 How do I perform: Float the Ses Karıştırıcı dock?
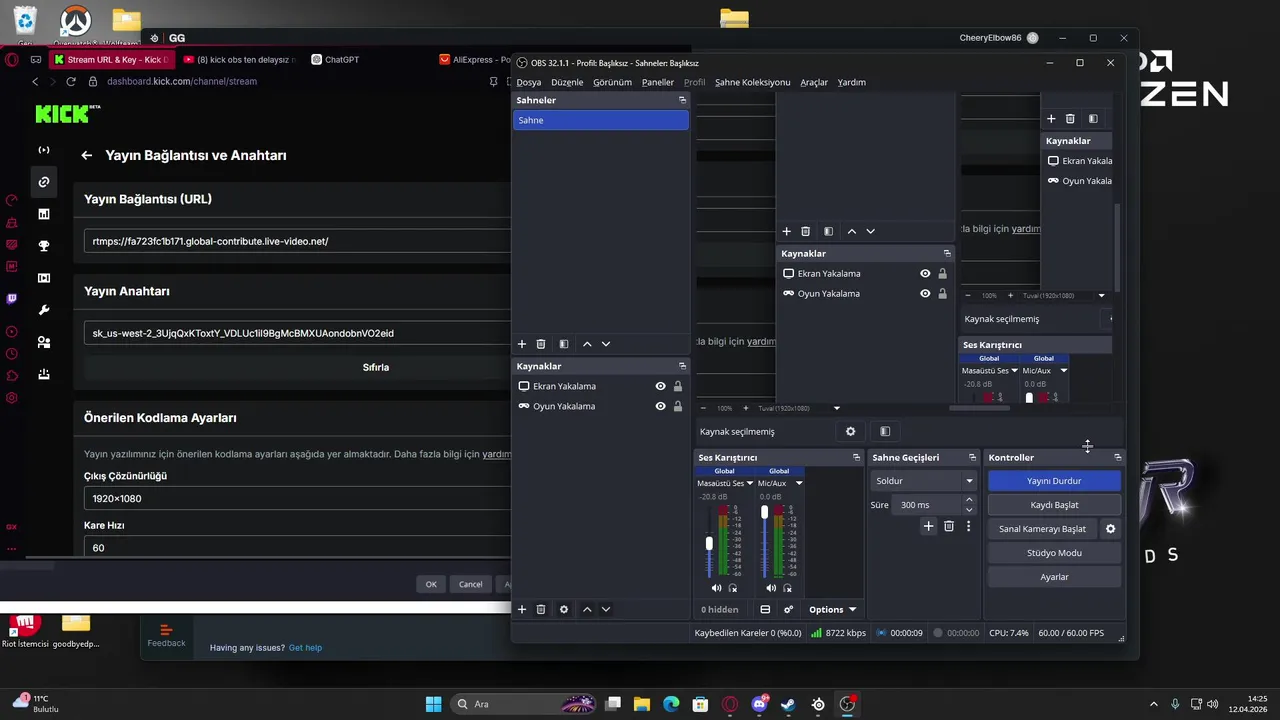856,457
